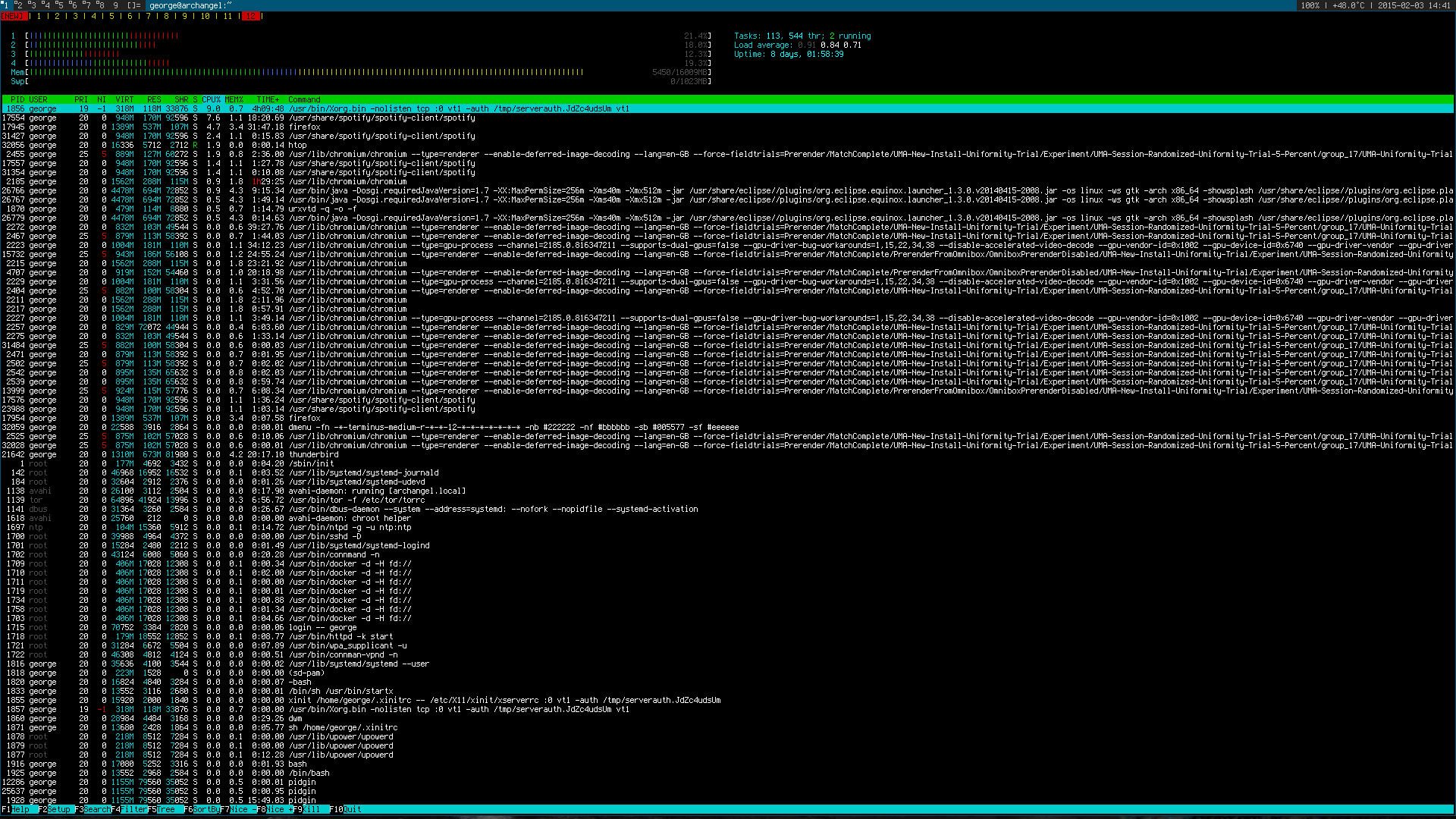This screenshot has width=1456, height=819.
Task: Select the systemd-journald process row
Action: point(728,472)
